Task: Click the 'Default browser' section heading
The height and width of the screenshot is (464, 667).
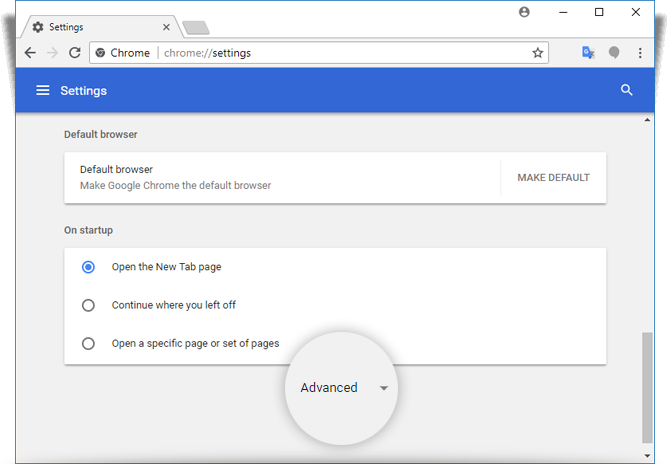Action: click(x=101, y=134)
